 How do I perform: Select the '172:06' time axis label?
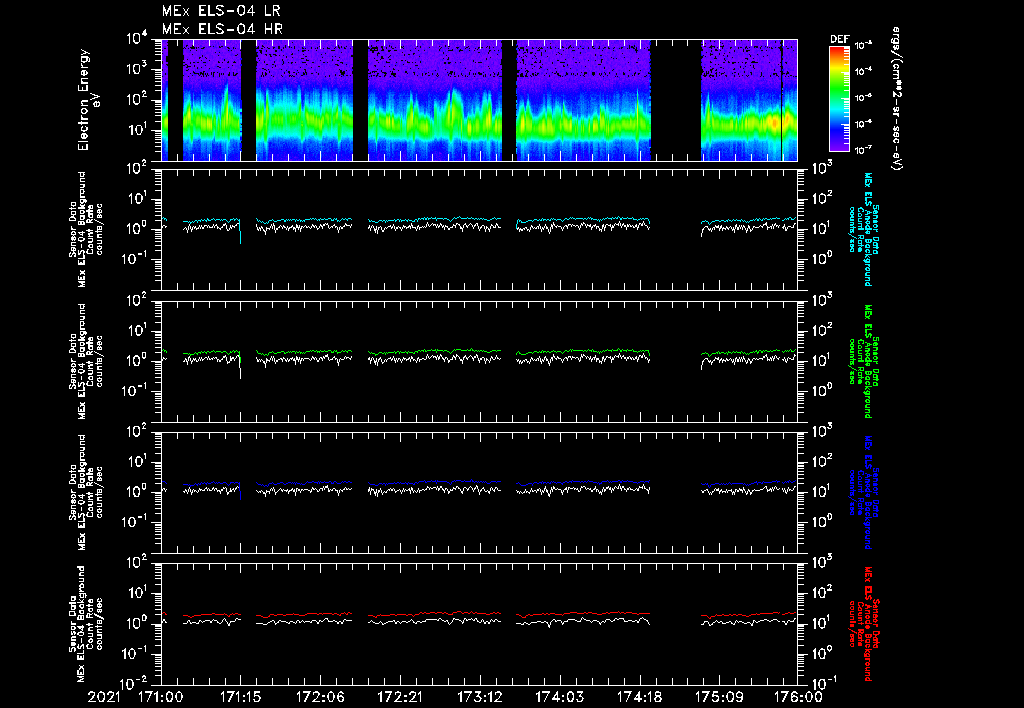pos(321,697)
